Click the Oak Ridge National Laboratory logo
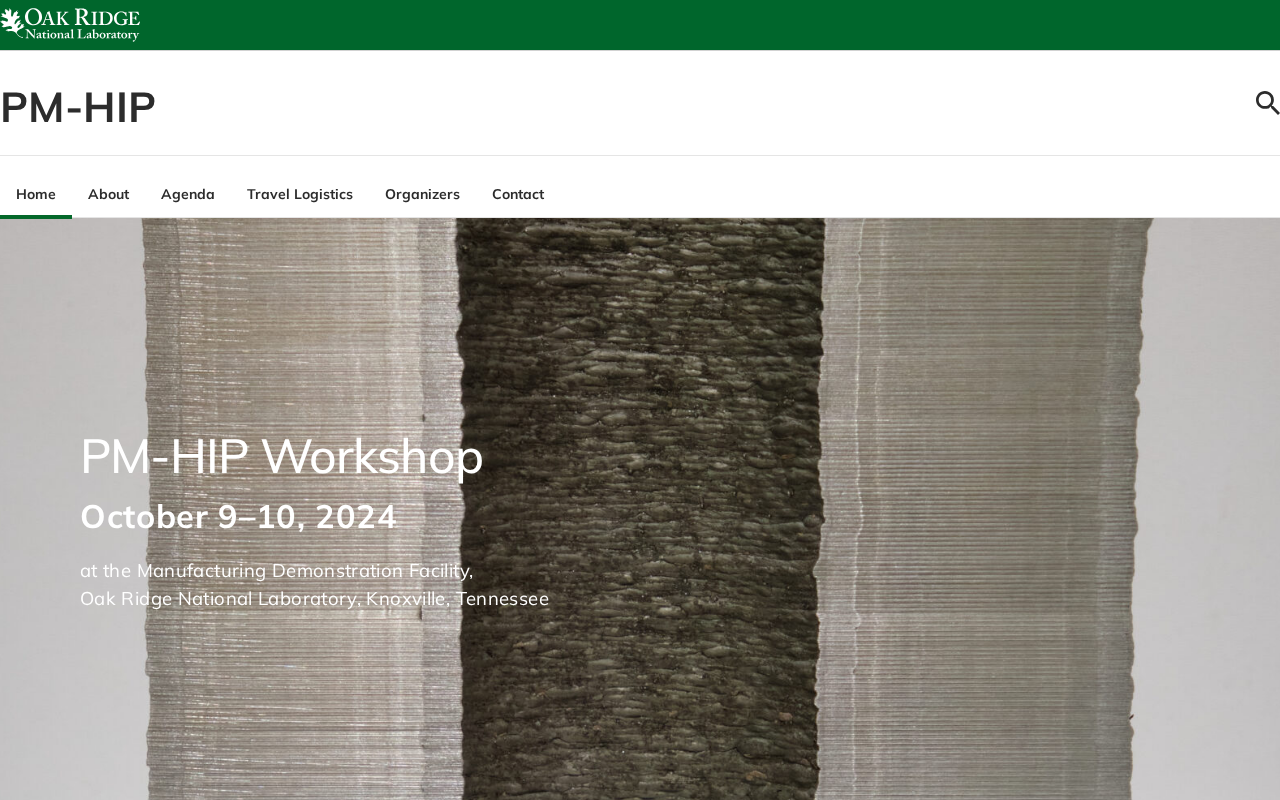 70,24
